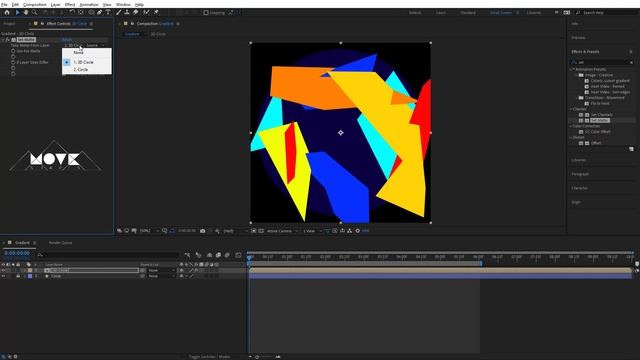
Task: Open the resolution (Half) dropdown
Action: [x=236, y=231]
